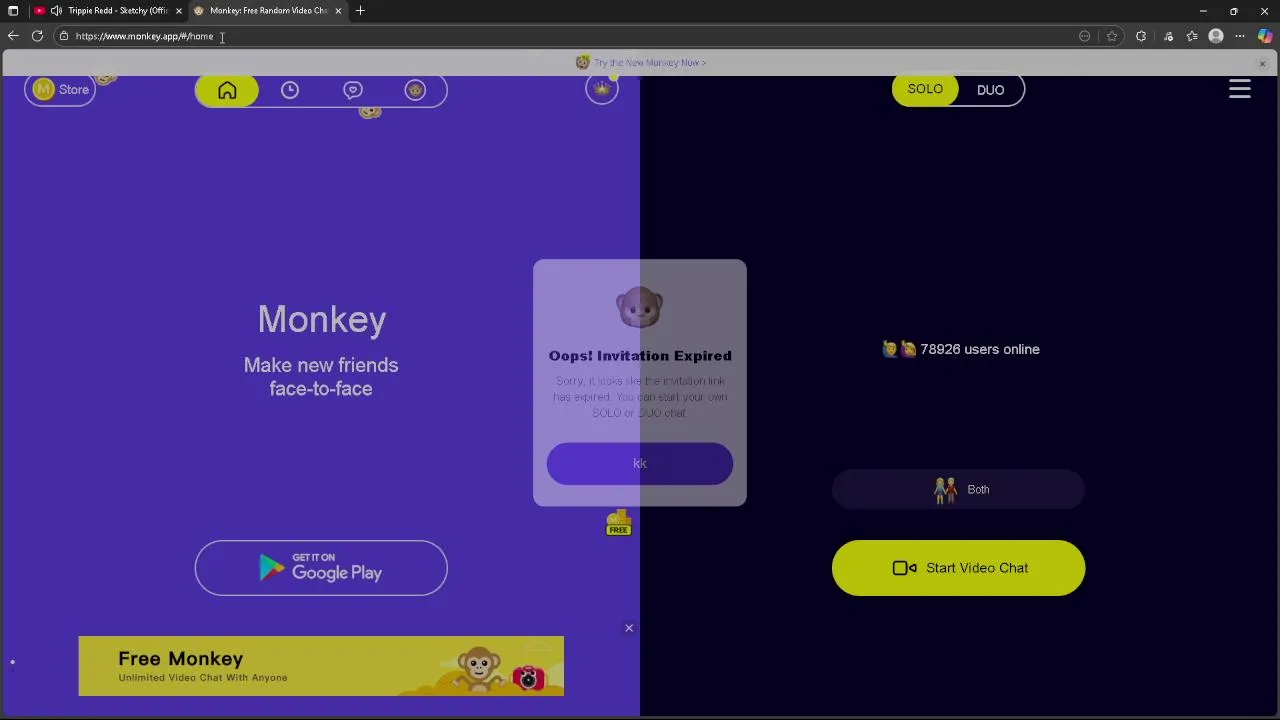The image size is (1280, 720).
Task: Select the Home icon in Monkey nav
Action: pyautogui.click(x=227, y=91)
